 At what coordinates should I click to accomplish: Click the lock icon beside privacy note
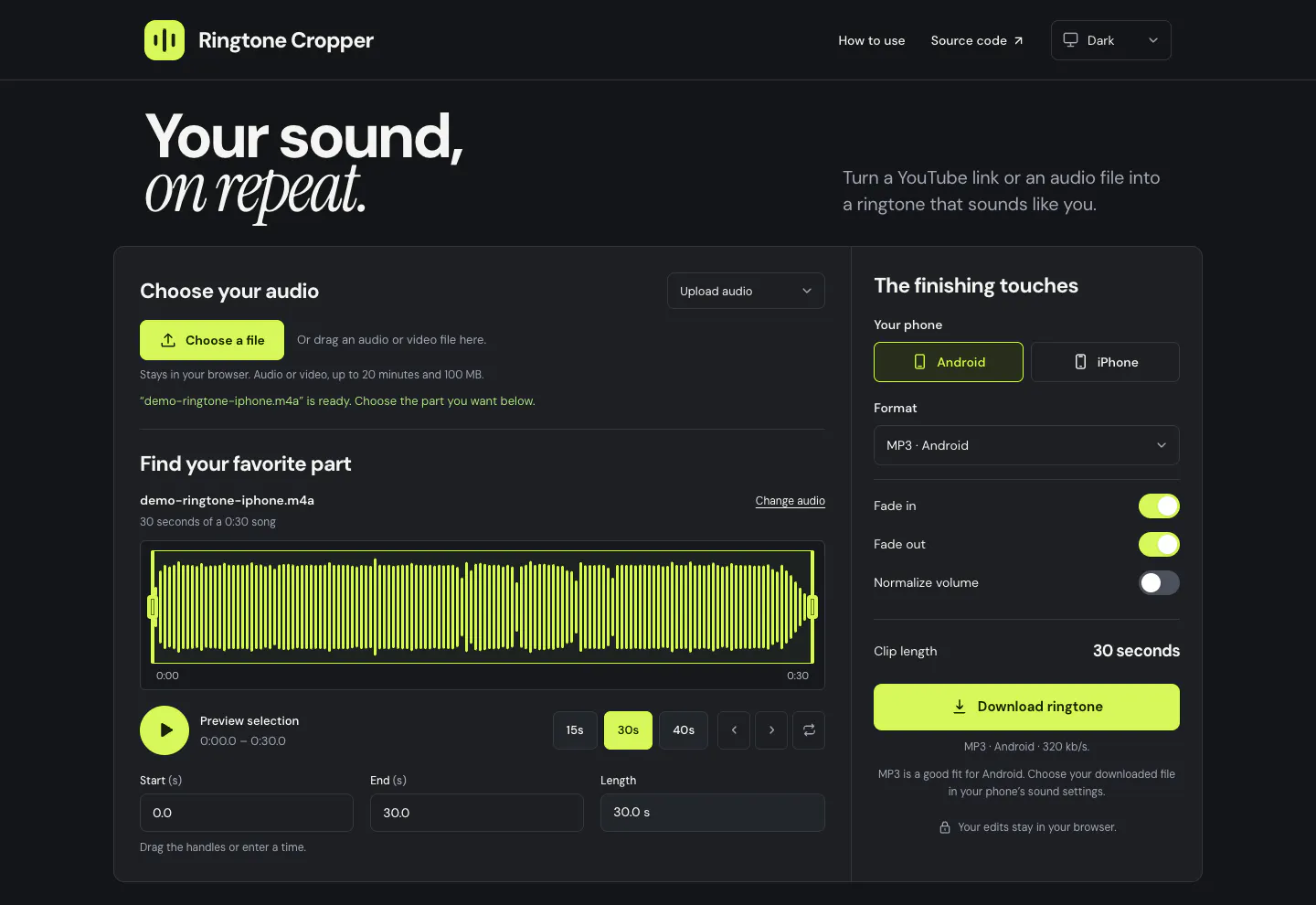tap(945, 827)
